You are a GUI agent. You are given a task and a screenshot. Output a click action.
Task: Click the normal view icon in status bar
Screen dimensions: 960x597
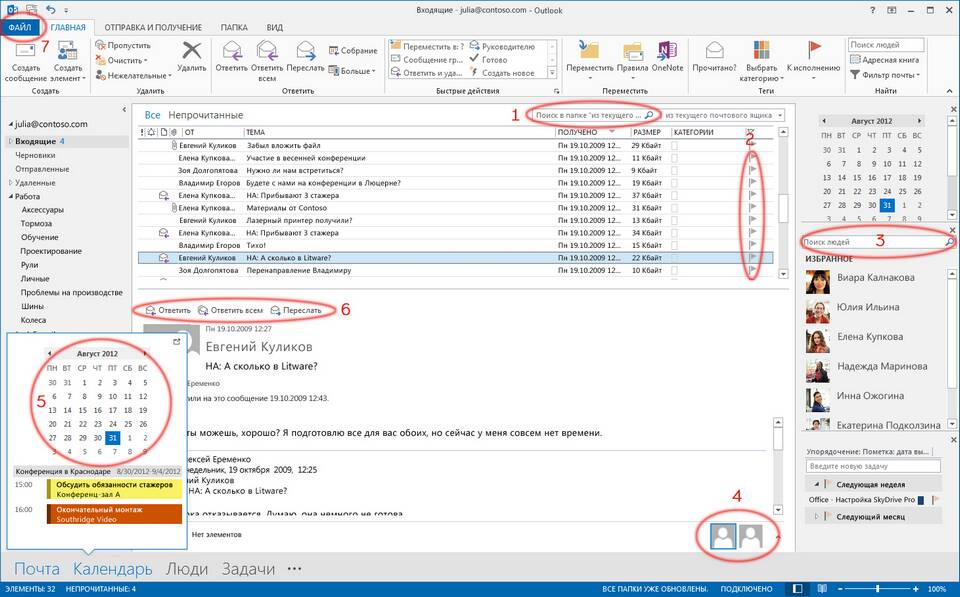(798, 589)
